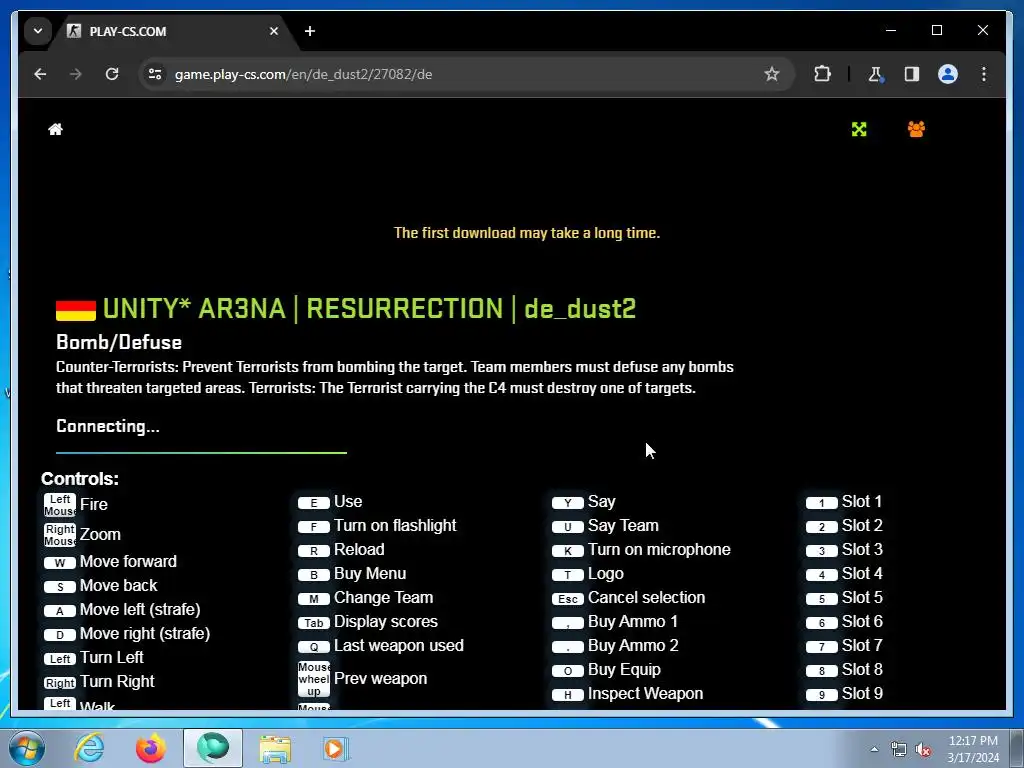Click the 5 key for Slot 5
This screenshot has width=1024, height=768.
[822, 599]
